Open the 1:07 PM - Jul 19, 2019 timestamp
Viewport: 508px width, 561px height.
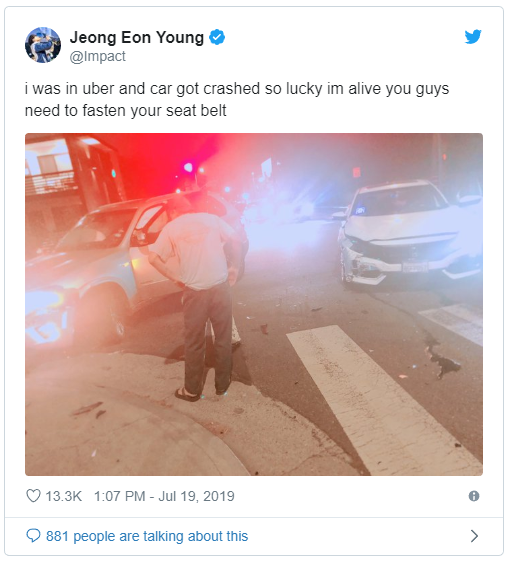coord(164,496)
